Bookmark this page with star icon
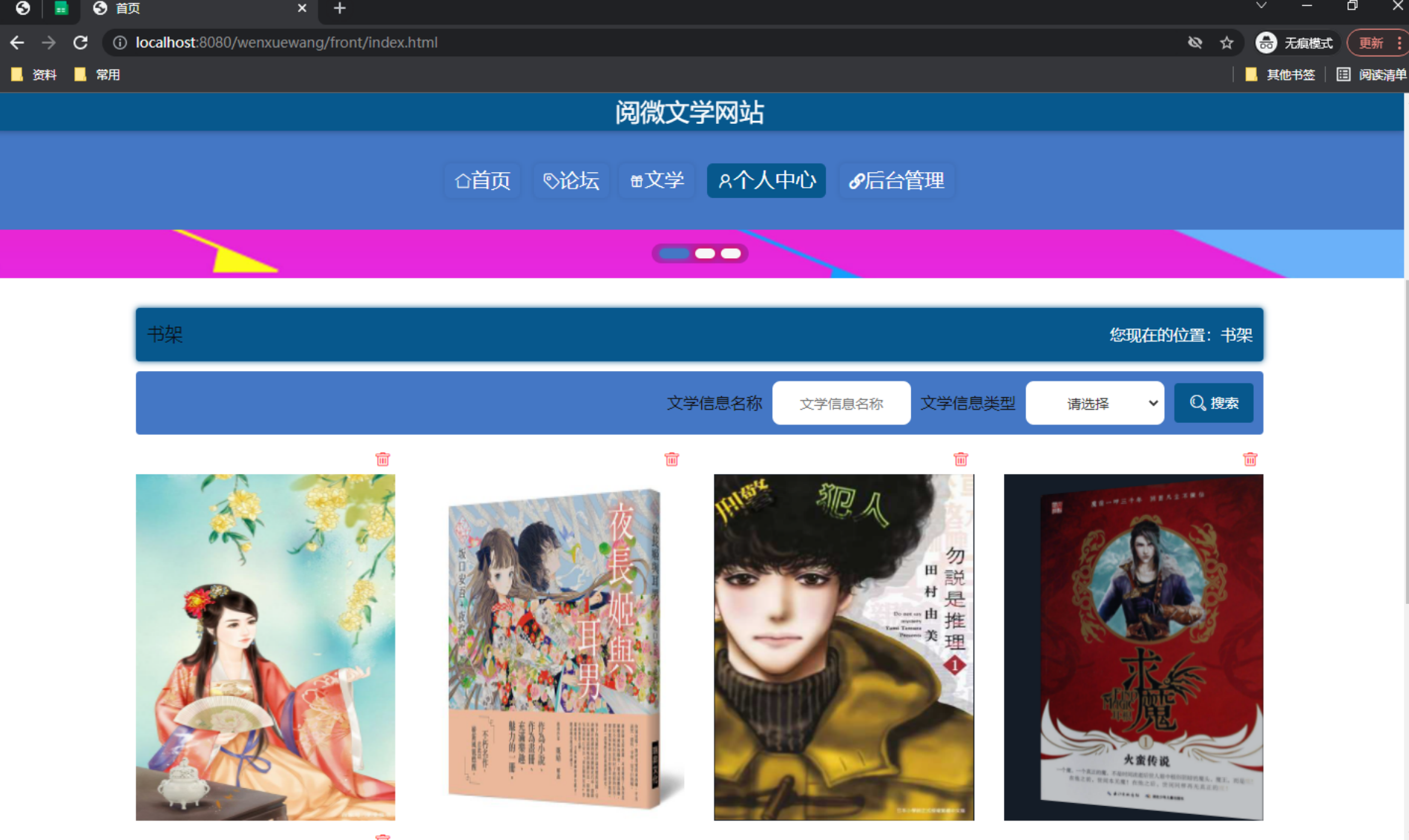 coord(1226,42)
